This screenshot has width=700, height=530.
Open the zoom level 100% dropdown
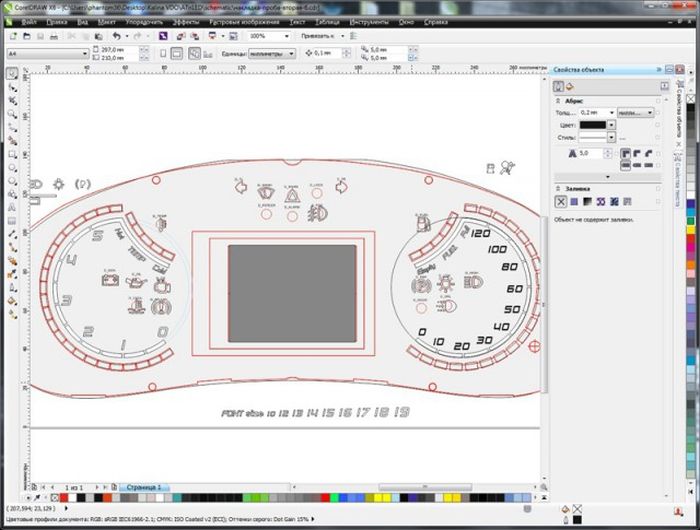tap(286, 35)
